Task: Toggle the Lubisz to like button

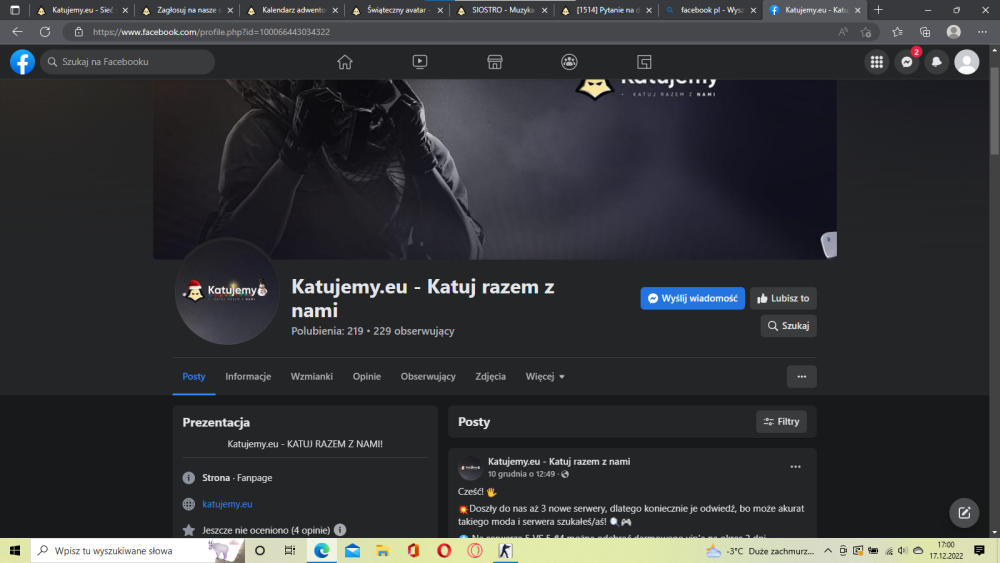Action: click(783, 298)
